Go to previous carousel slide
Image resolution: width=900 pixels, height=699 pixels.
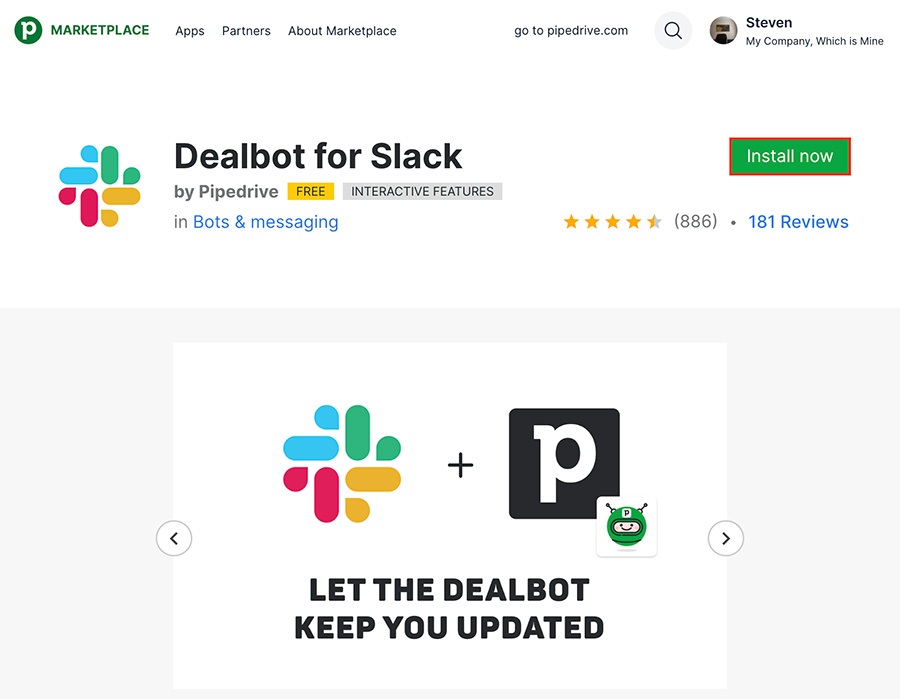click(x=174, y=538)
